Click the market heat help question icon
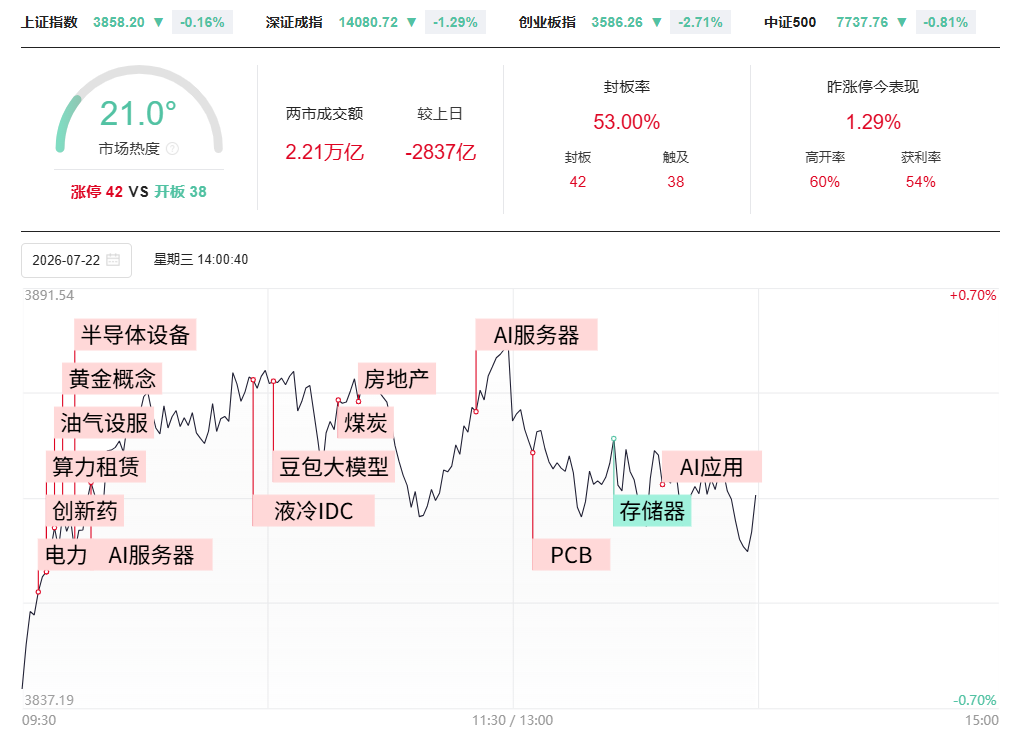The height and width of the screenshot is (738, 1032). (172, 149)
